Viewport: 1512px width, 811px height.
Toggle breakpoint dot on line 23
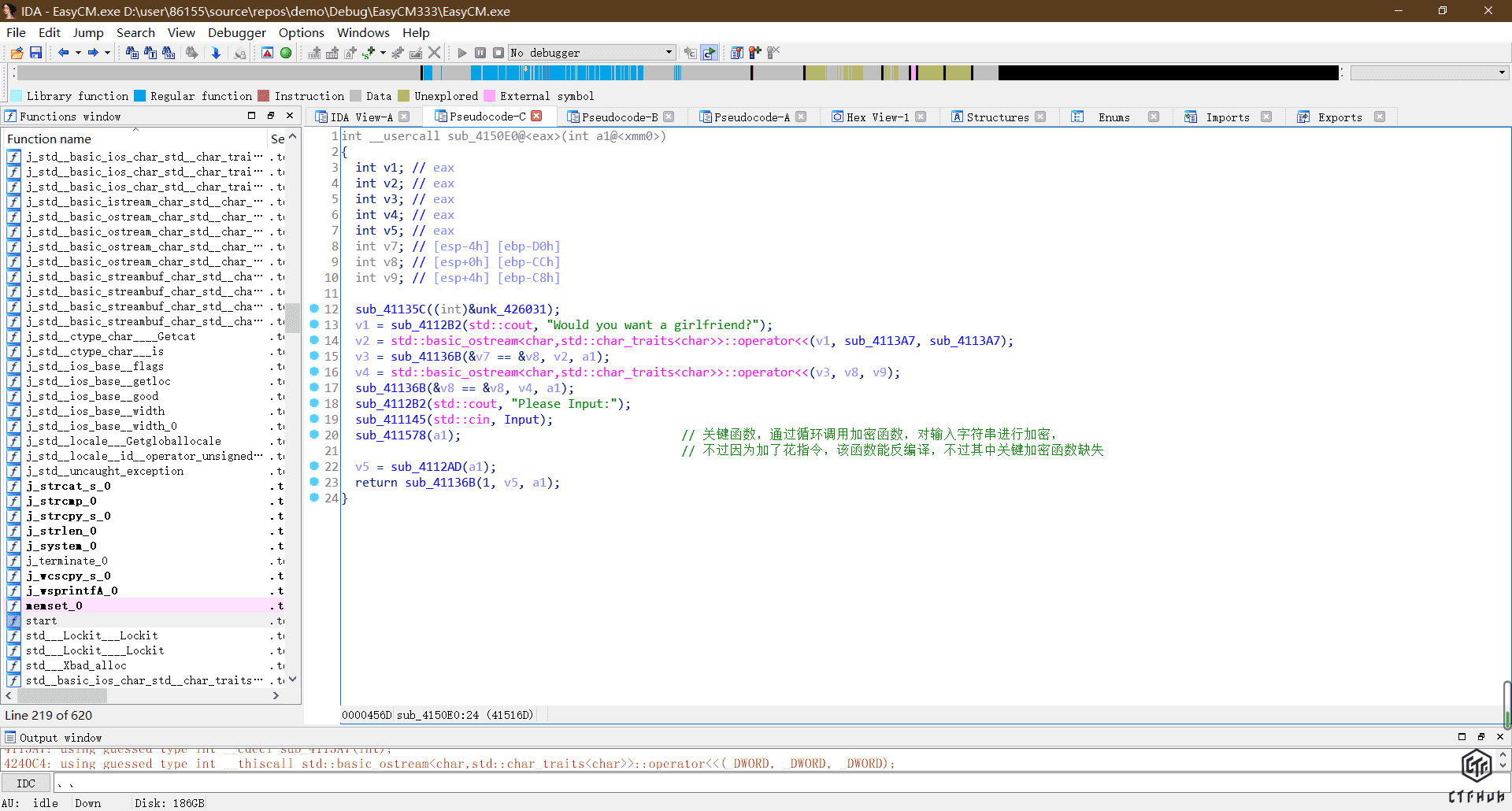pos(314,482)
